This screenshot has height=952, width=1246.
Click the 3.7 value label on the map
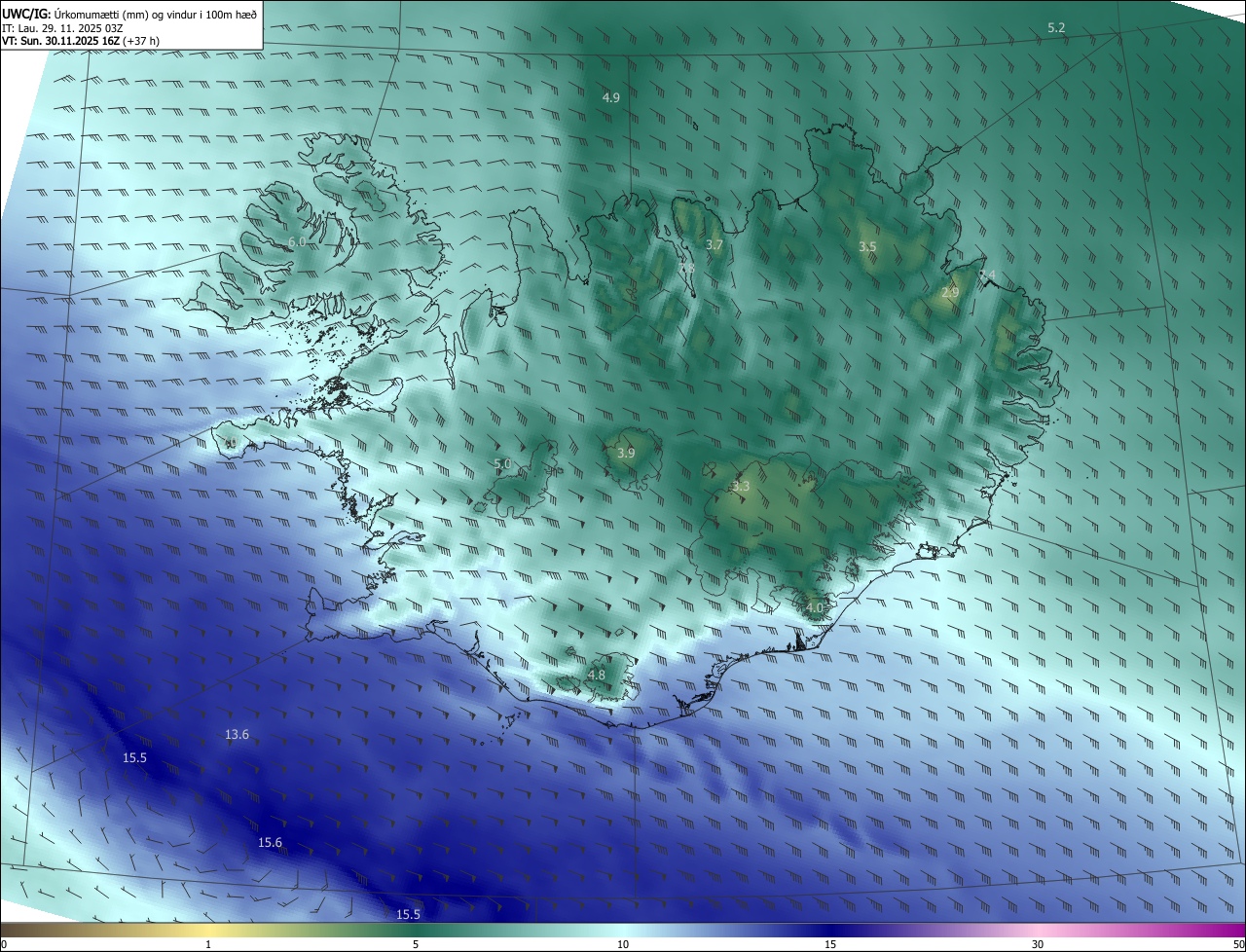[x=715, y=245]
